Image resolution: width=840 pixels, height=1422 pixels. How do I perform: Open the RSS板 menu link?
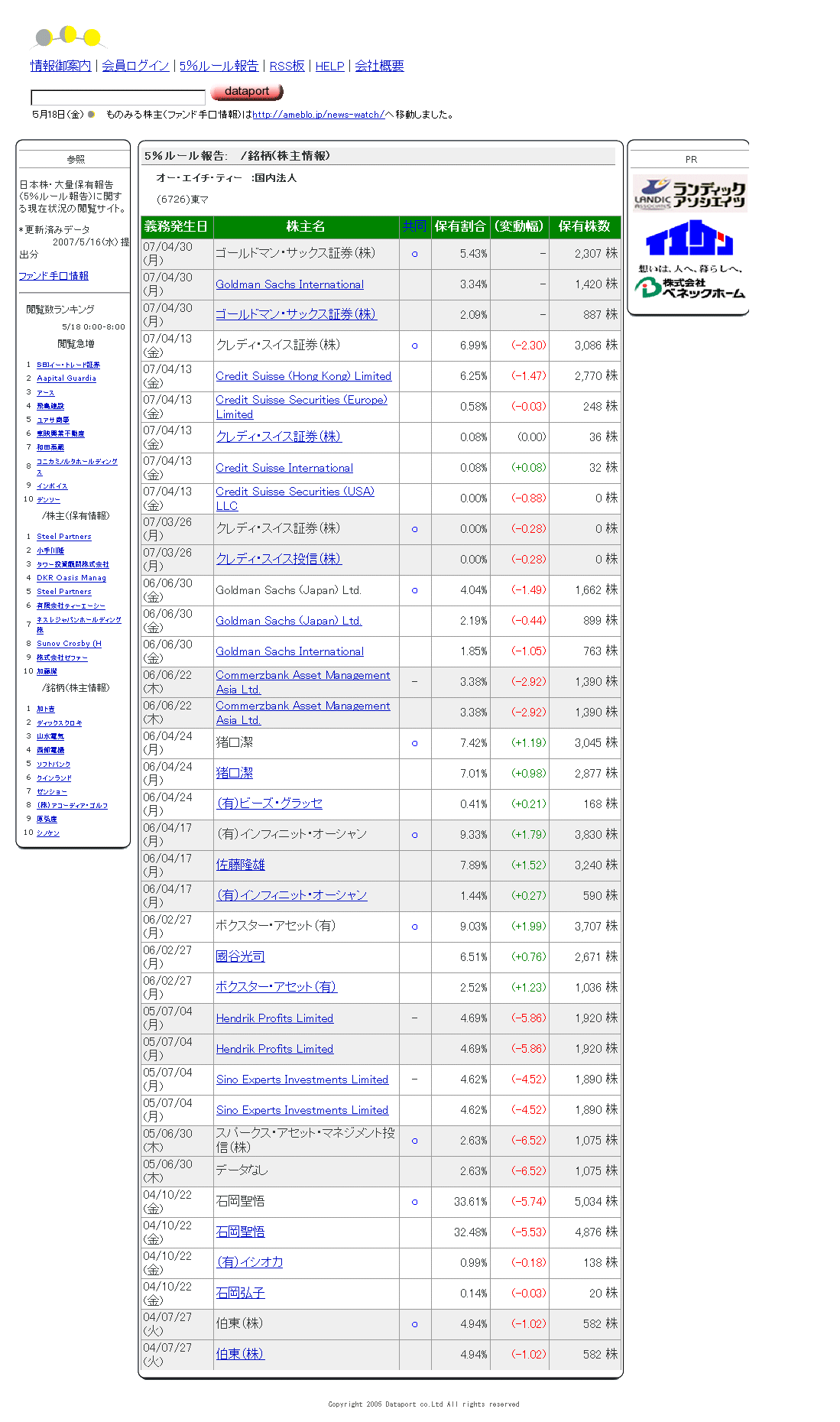click(x=287, y=67)
